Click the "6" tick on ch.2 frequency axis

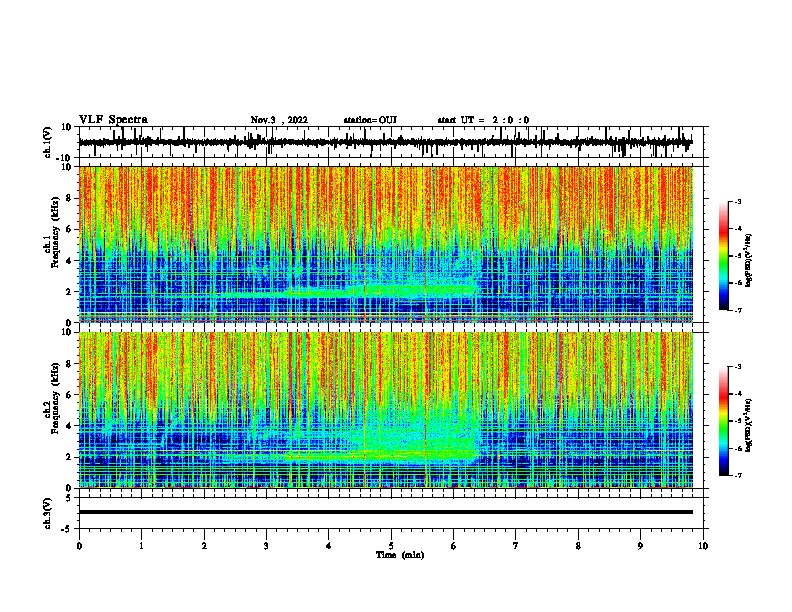69,395
